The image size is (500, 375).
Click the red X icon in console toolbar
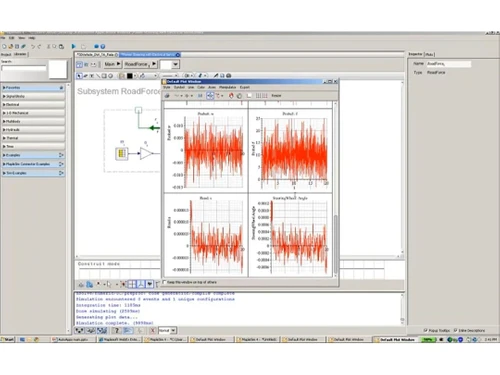(152, 330)
